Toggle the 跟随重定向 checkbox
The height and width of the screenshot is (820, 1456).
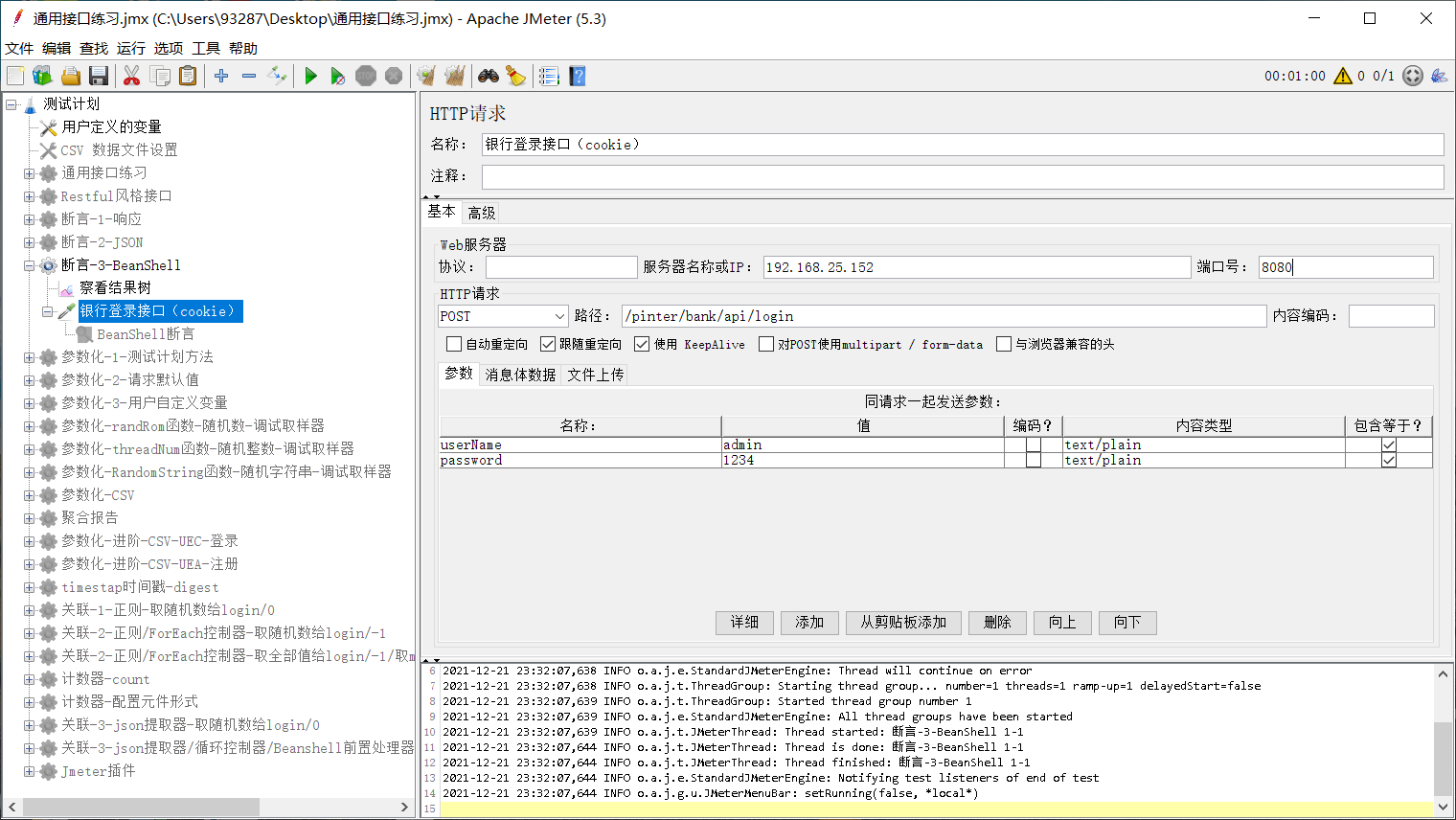tap(548, 344)
